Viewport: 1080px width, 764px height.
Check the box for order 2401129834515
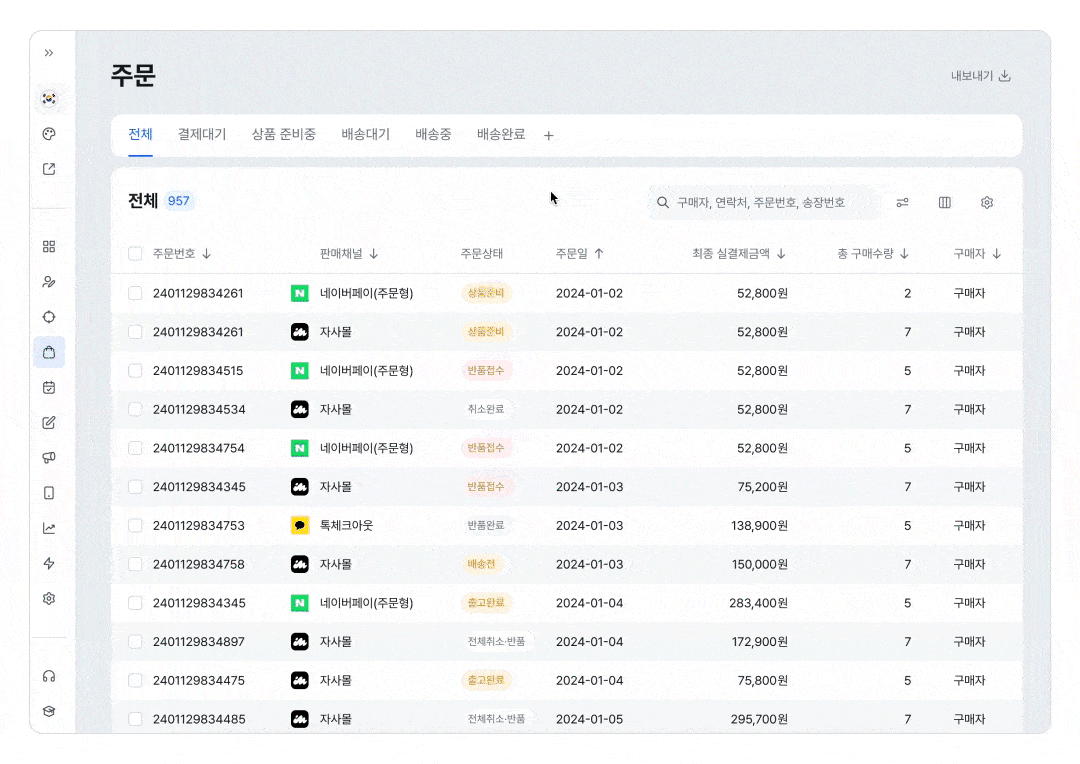pos(135,371)
